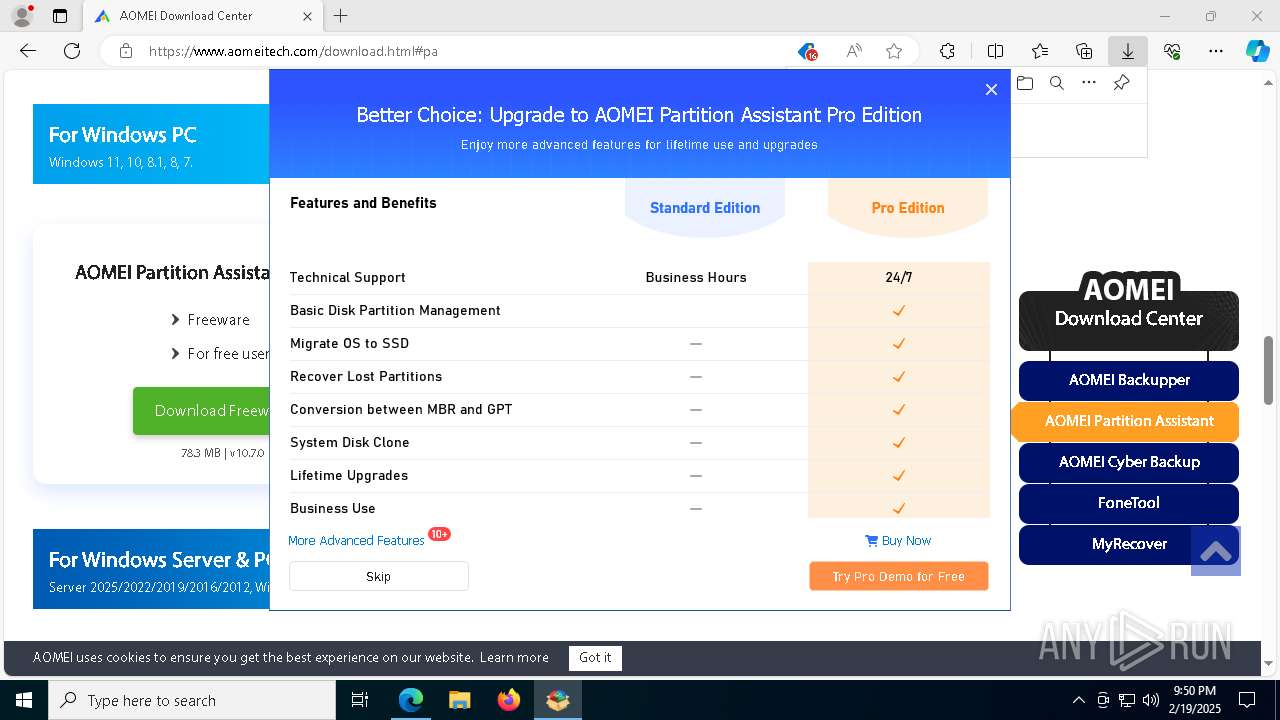The image size is (1280, 720).
Task: Add this page to favorites star
Action: pos(894,51)
